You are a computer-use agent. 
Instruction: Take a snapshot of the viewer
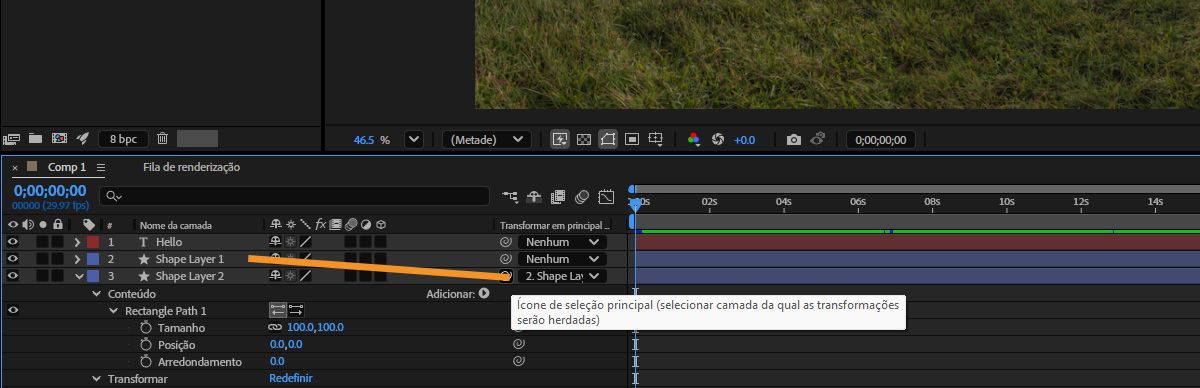(x=793, y=140)
